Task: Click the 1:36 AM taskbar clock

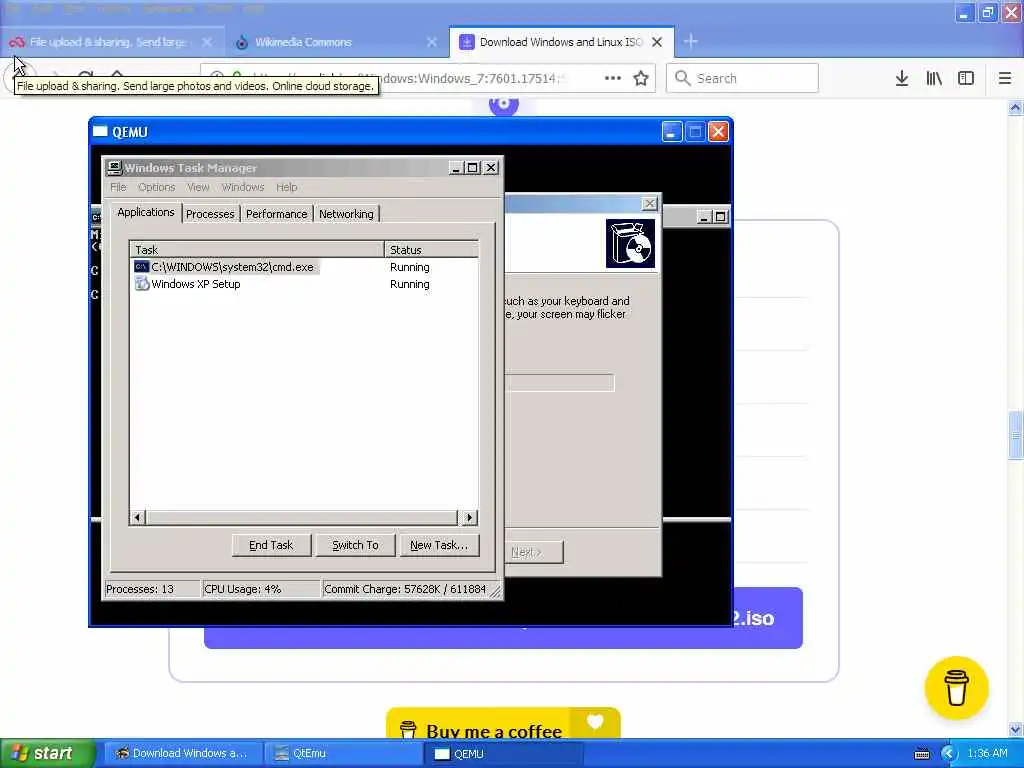Action: (987, 754)
